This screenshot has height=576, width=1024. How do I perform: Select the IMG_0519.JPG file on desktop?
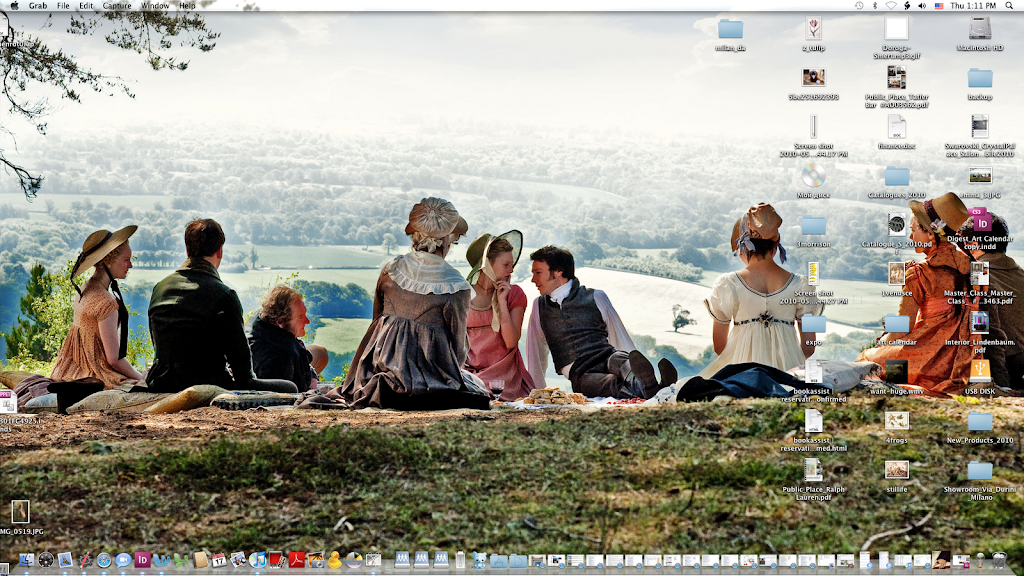point(20,512)
